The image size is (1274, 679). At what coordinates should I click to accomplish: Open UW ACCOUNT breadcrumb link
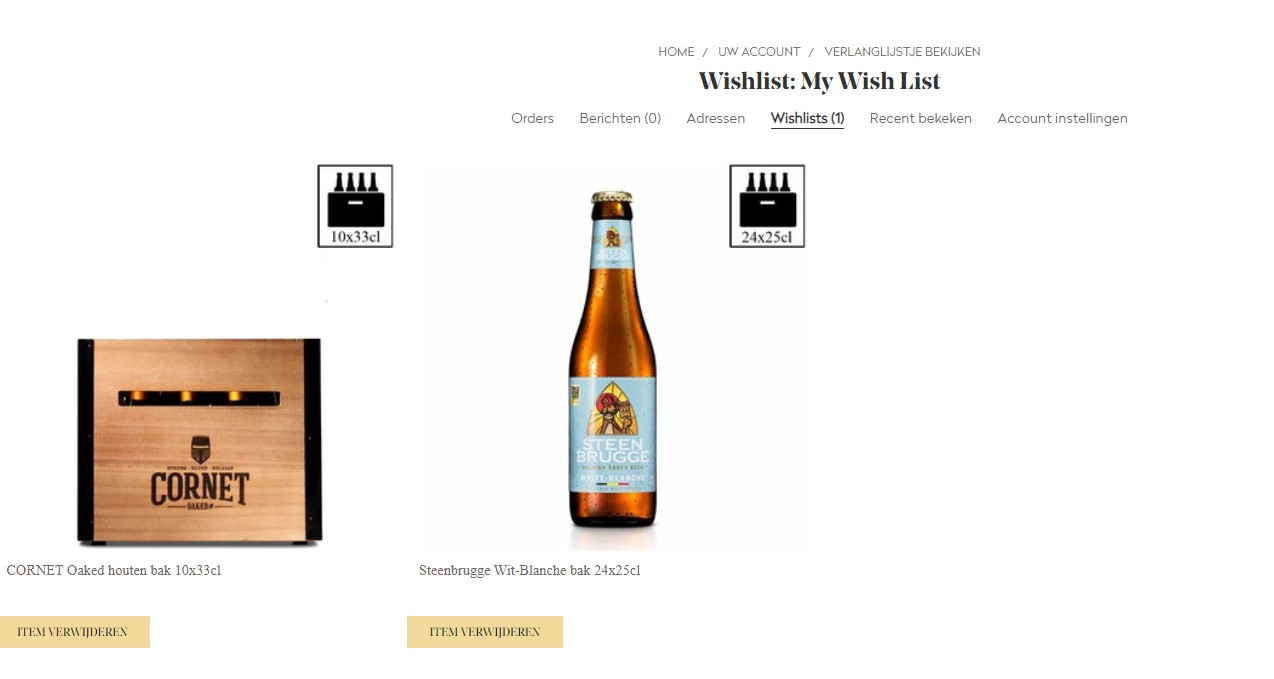click(x=759, y=52)
